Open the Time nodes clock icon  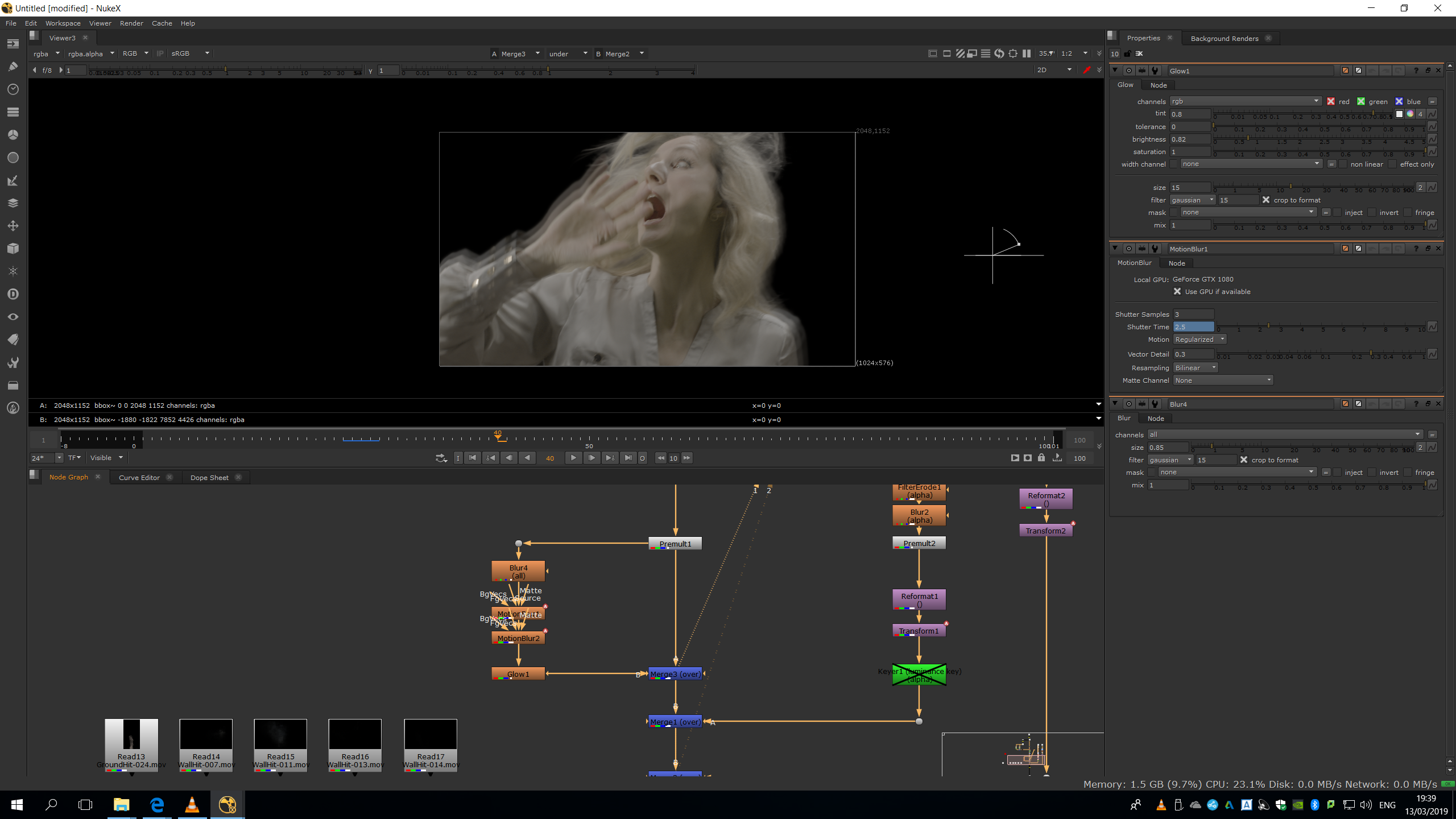click(x=13, y=89)
